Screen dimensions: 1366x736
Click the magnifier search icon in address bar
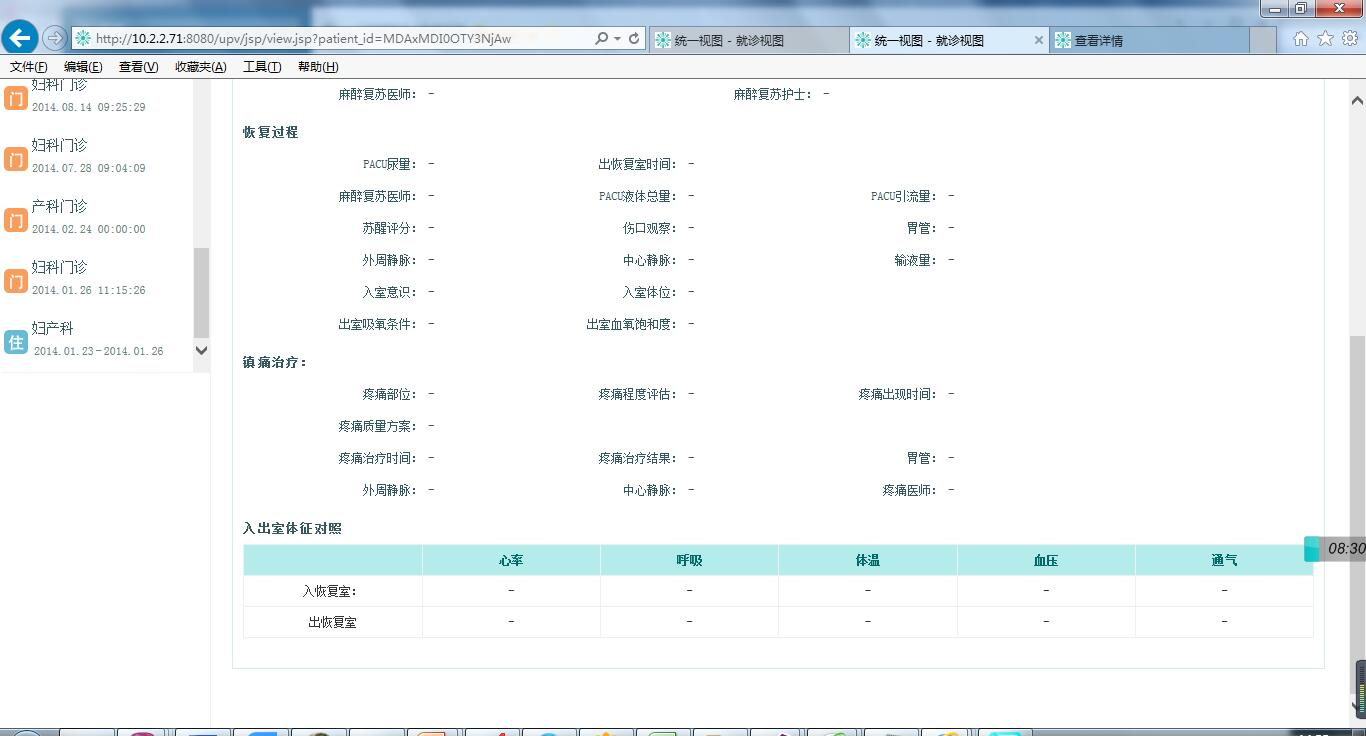(601, 38)
